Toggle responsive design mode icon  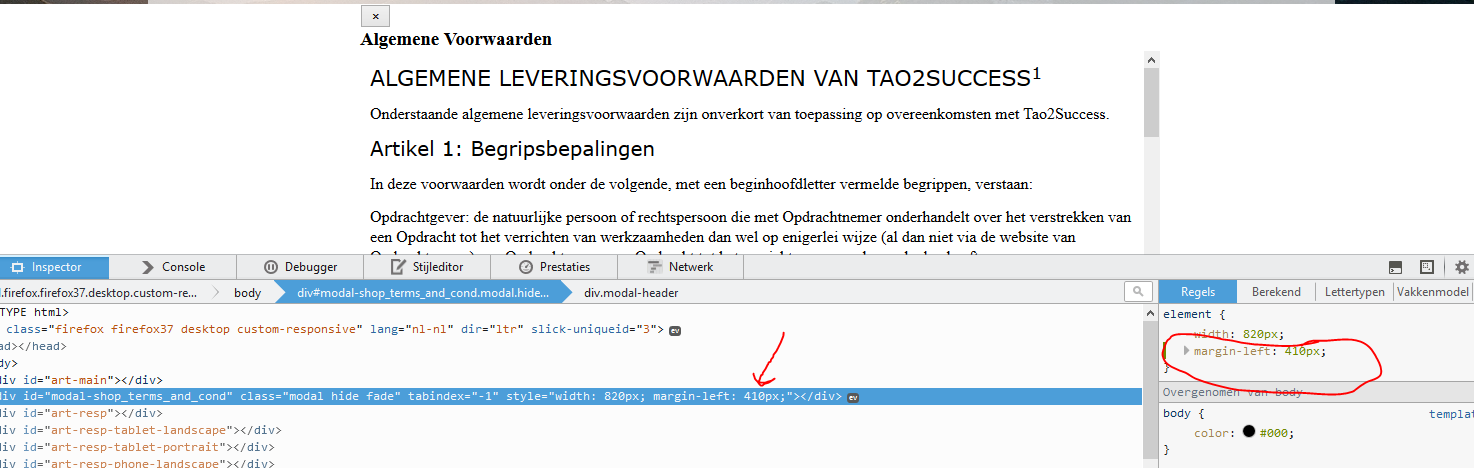[x=1427, y=267]
